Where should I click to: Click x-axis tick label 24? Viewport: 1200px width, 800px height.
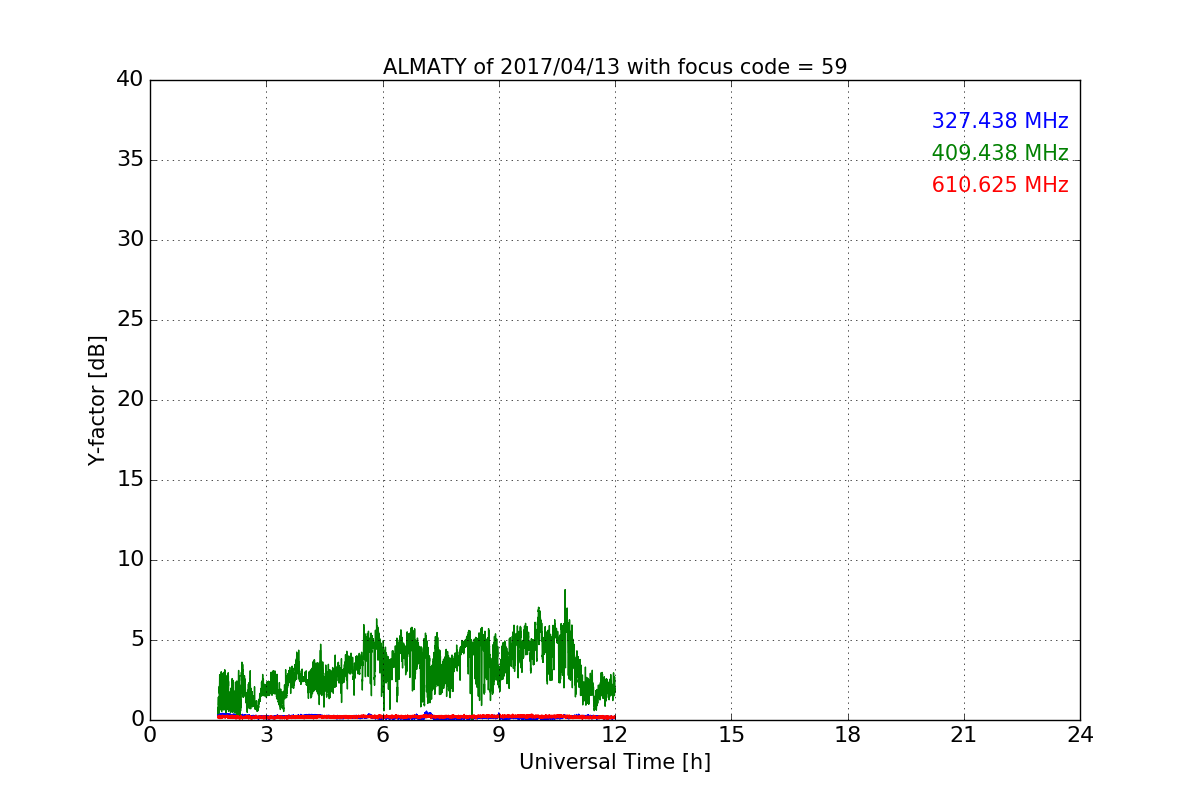point(1080,734)
